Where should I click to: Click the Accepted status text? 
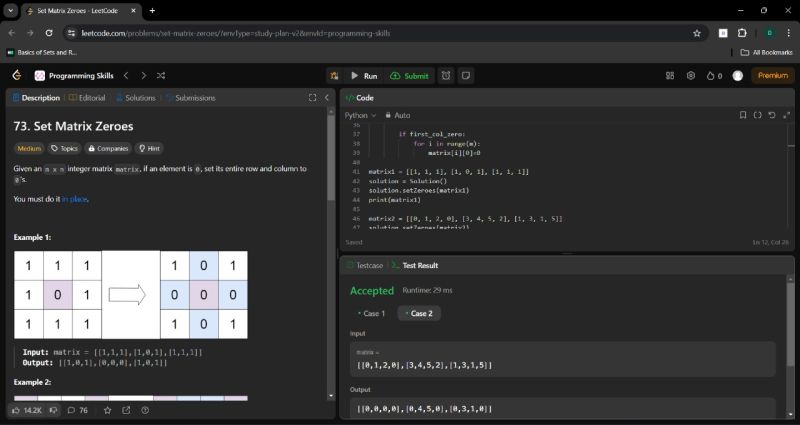coord(372,291)
